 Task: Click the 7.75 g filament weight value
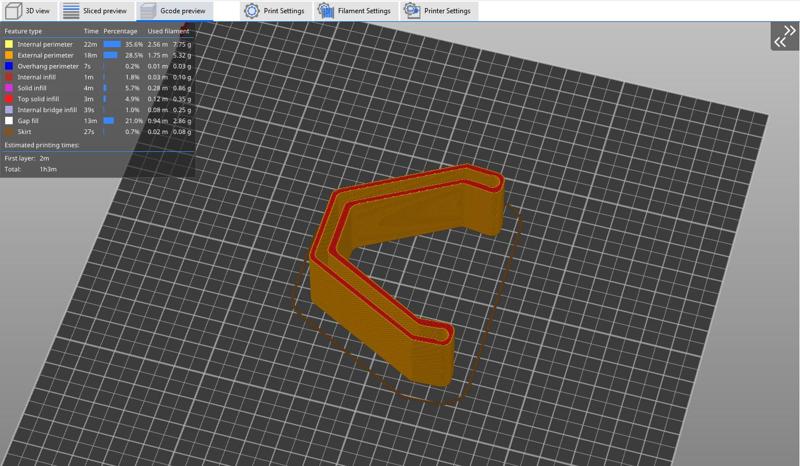(x=182, y=44)
